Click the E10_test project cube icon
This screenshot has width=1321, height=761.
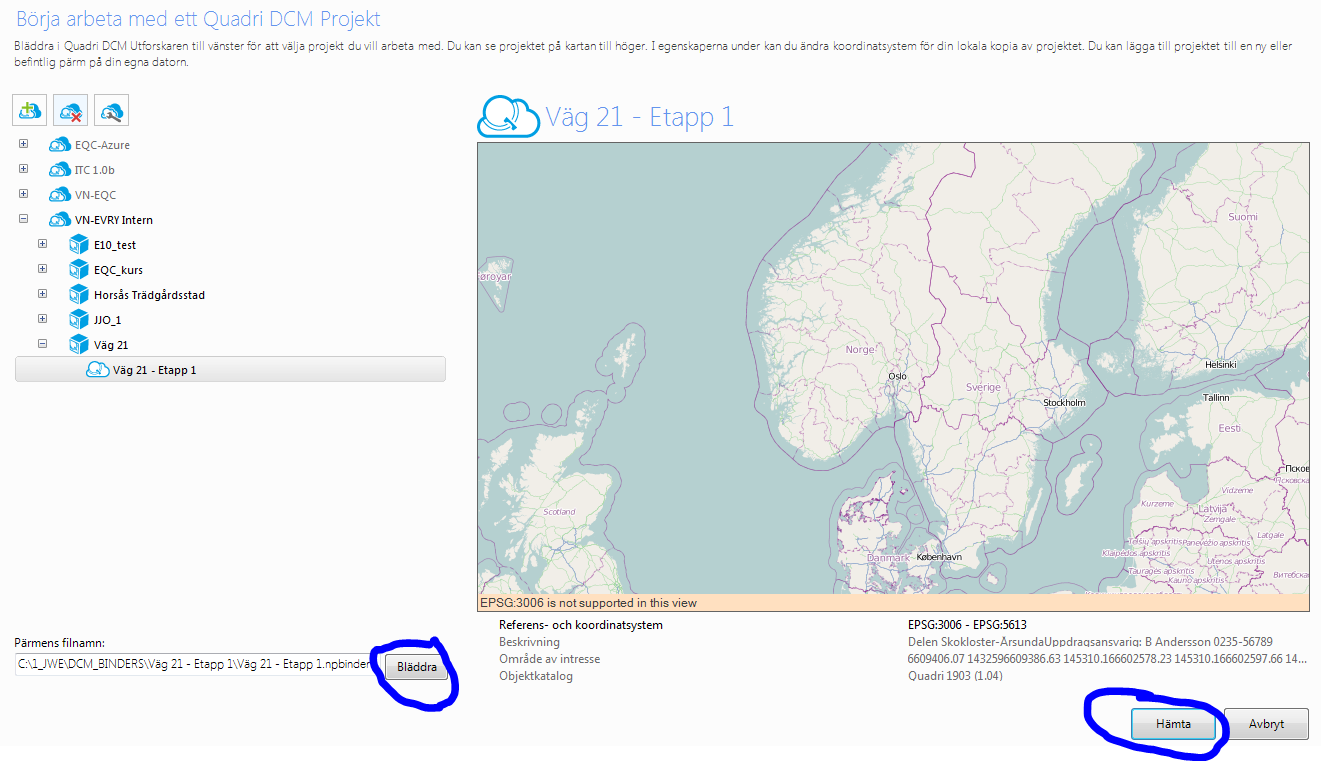(79, 245)
